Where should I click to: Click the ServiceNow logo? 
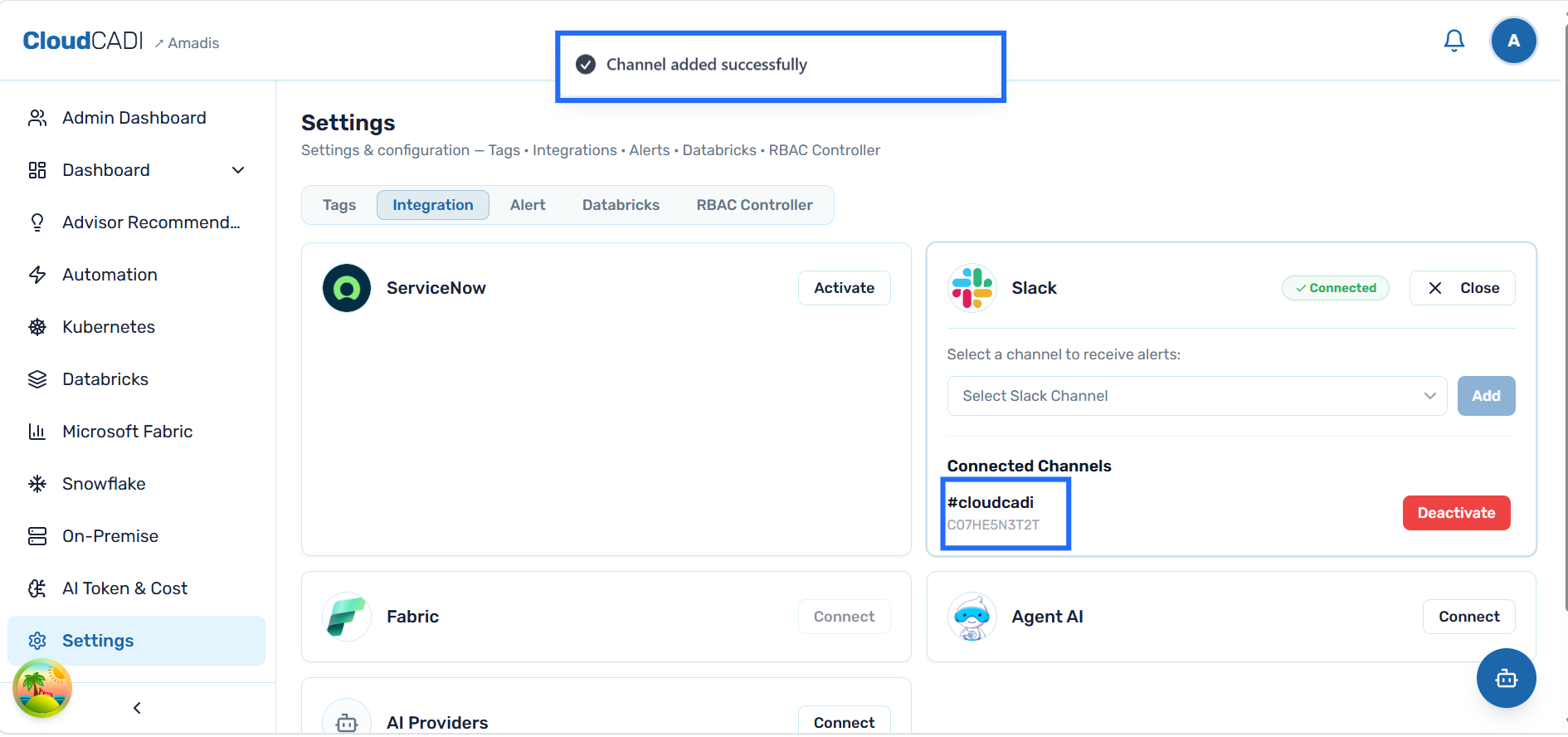tap(347, 288)
